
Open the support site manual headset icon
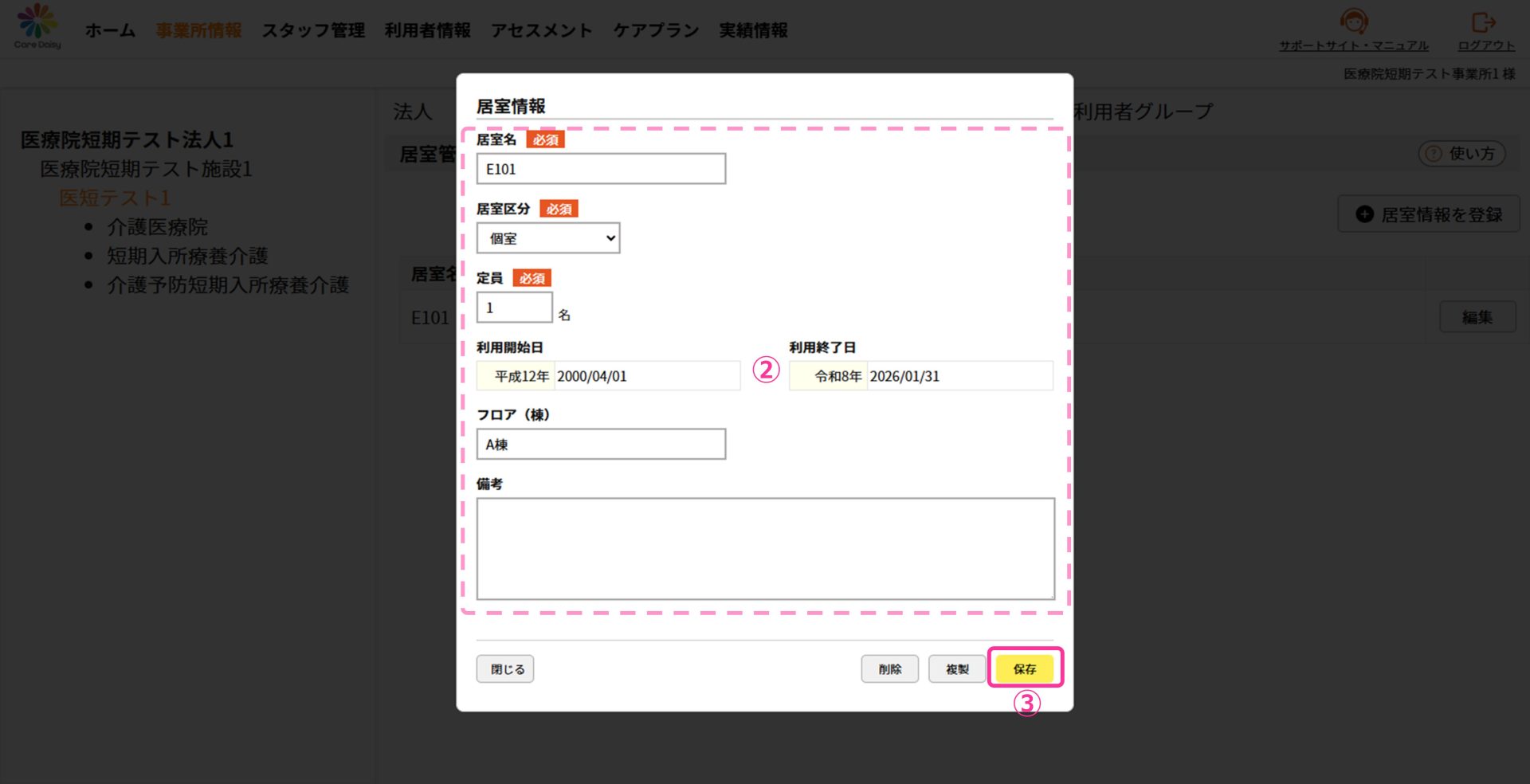coord(1353,22)
